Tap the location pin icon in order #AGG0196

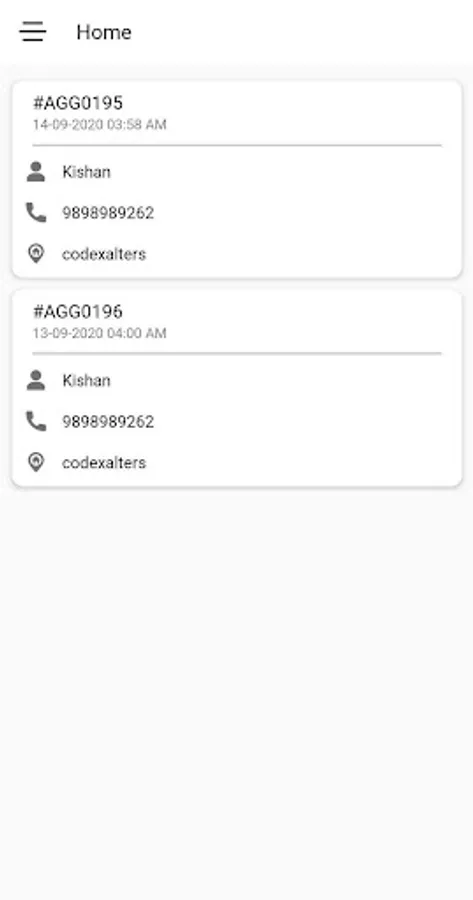point(36,462)
